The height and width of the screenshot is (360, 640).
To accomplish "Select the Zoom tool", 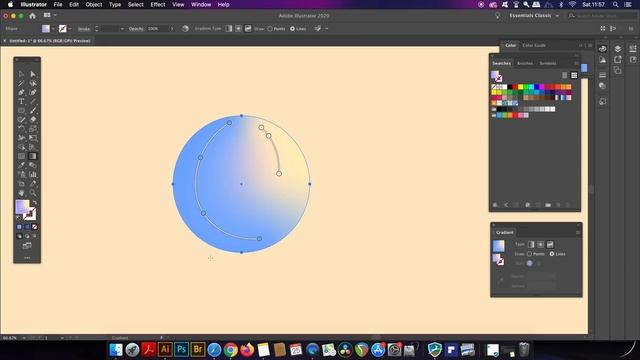I will pyautogui.click(x=33, y=193).
